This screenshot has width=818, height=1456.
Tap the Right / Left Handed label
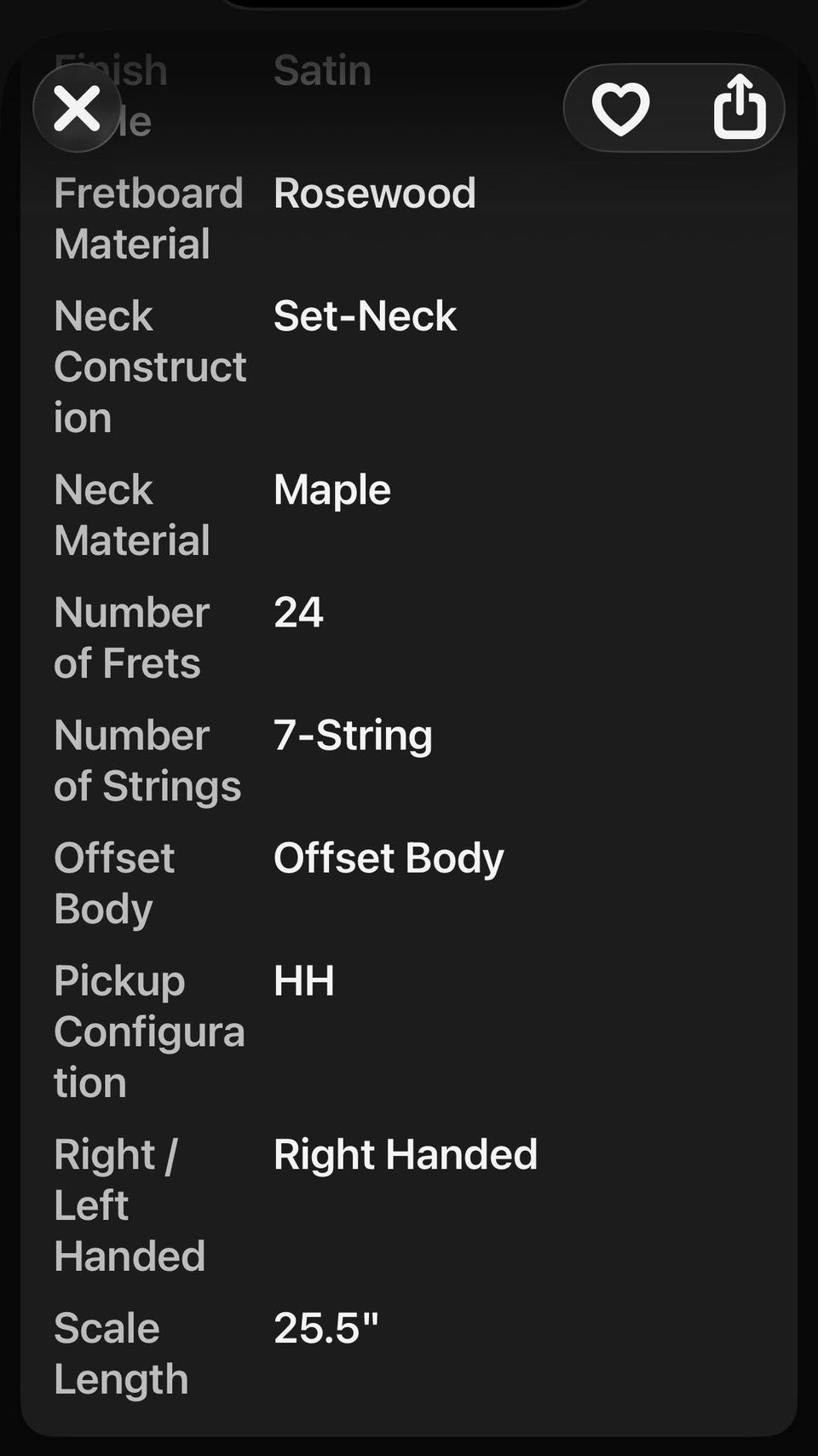coord(130,1205)
